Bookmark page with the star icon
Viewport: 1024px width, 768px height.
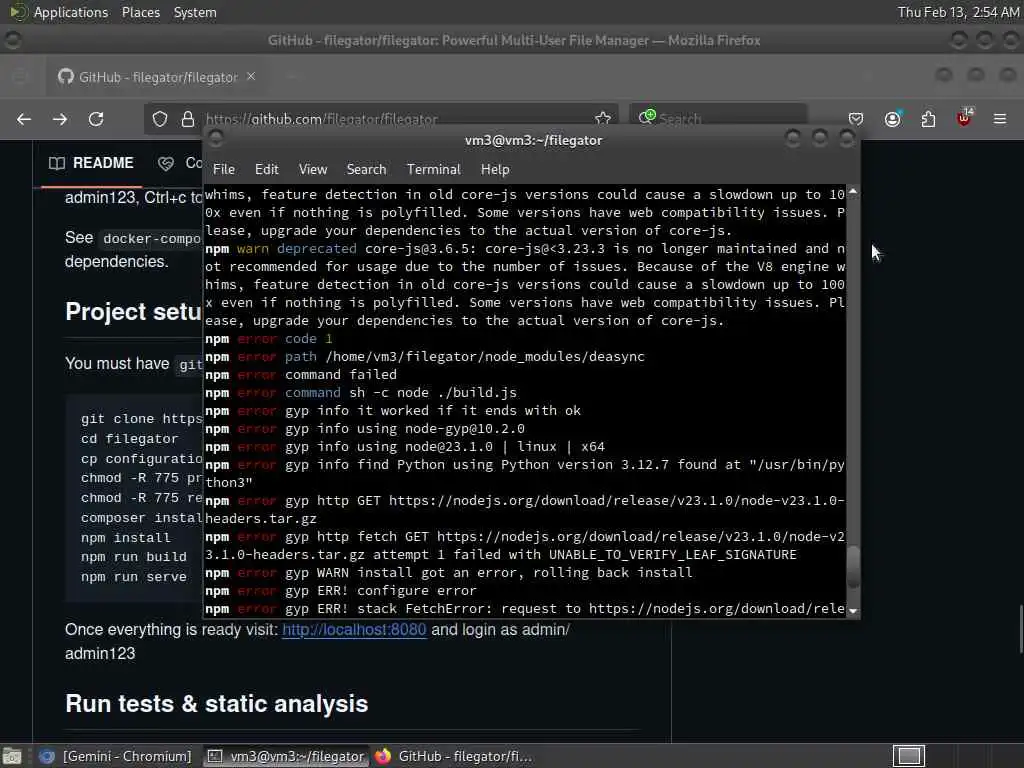coord(603,119)
